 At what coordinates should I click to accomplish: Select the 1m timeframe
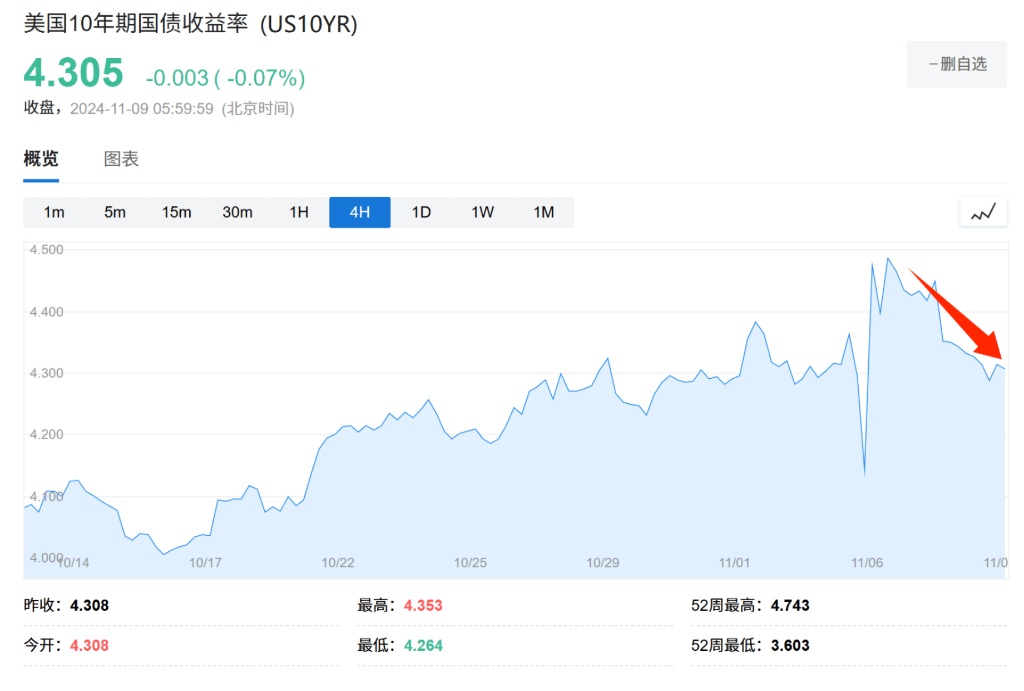[x=54, y=212]
